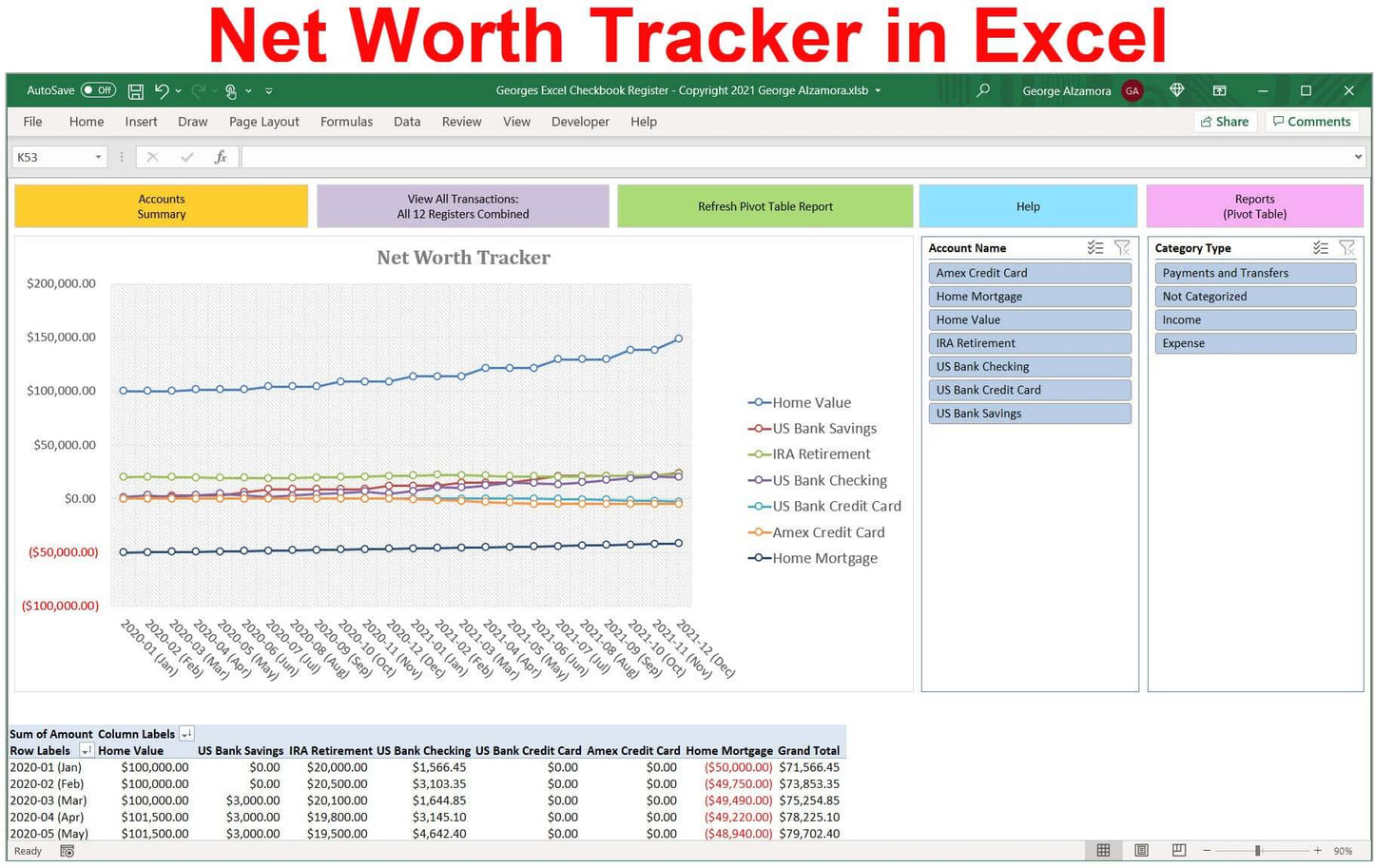Screen dimensions: 1374x868
Task: Click inside the formula bar
Action: [666, 157]
